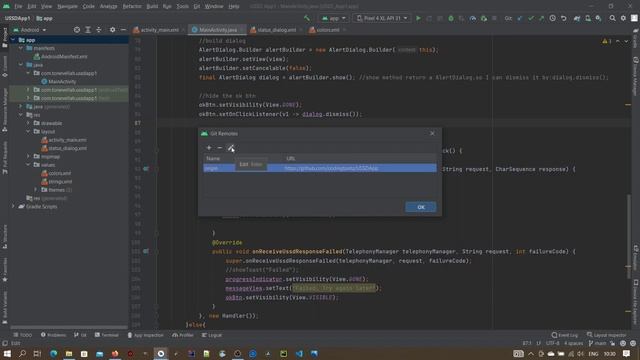Open IDE settings gear in toolbar
Viewport: 640px width, 360px height.
pos(623,18)
